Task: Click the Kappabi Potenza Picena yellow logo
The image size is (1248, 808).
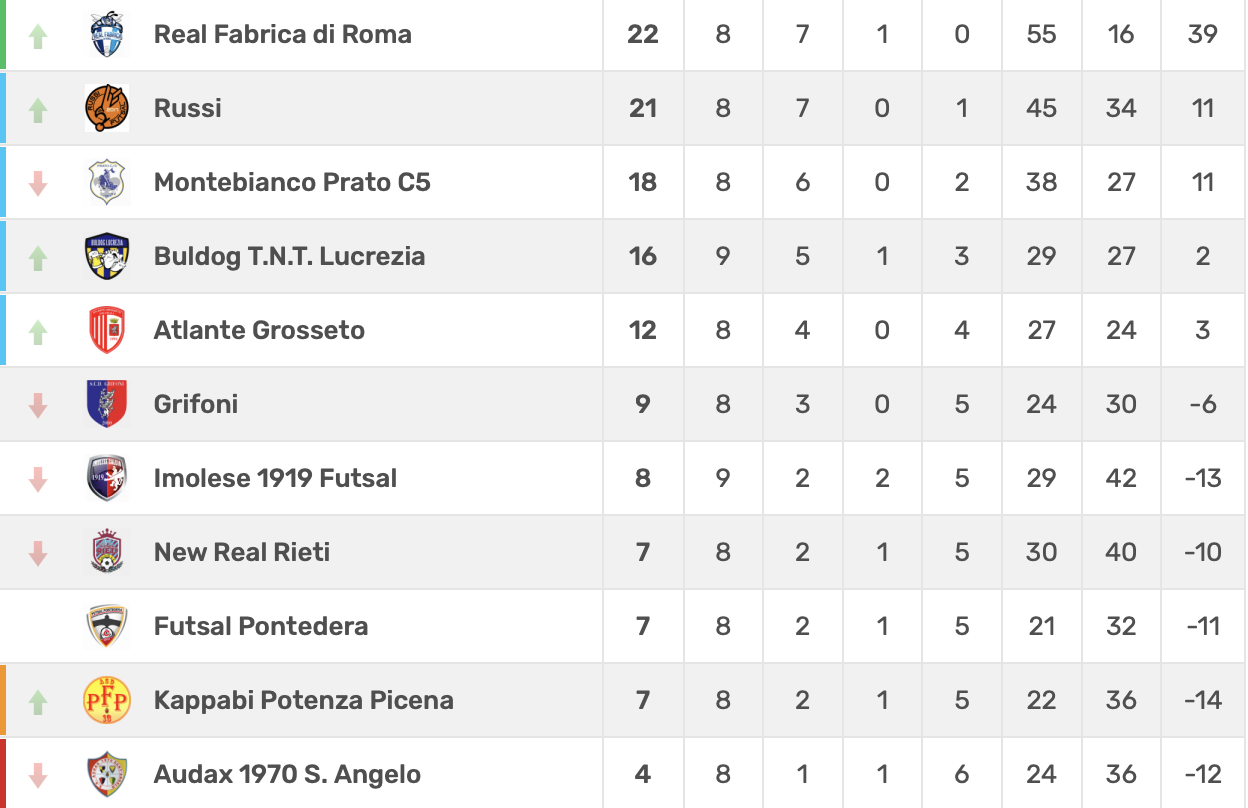Action: (x=106, y=700)
